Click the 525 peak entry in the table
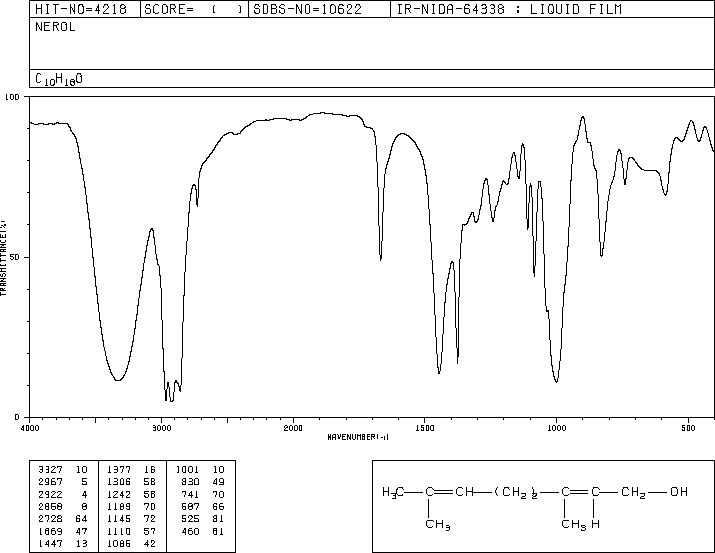715x553 pixels. 191,519
